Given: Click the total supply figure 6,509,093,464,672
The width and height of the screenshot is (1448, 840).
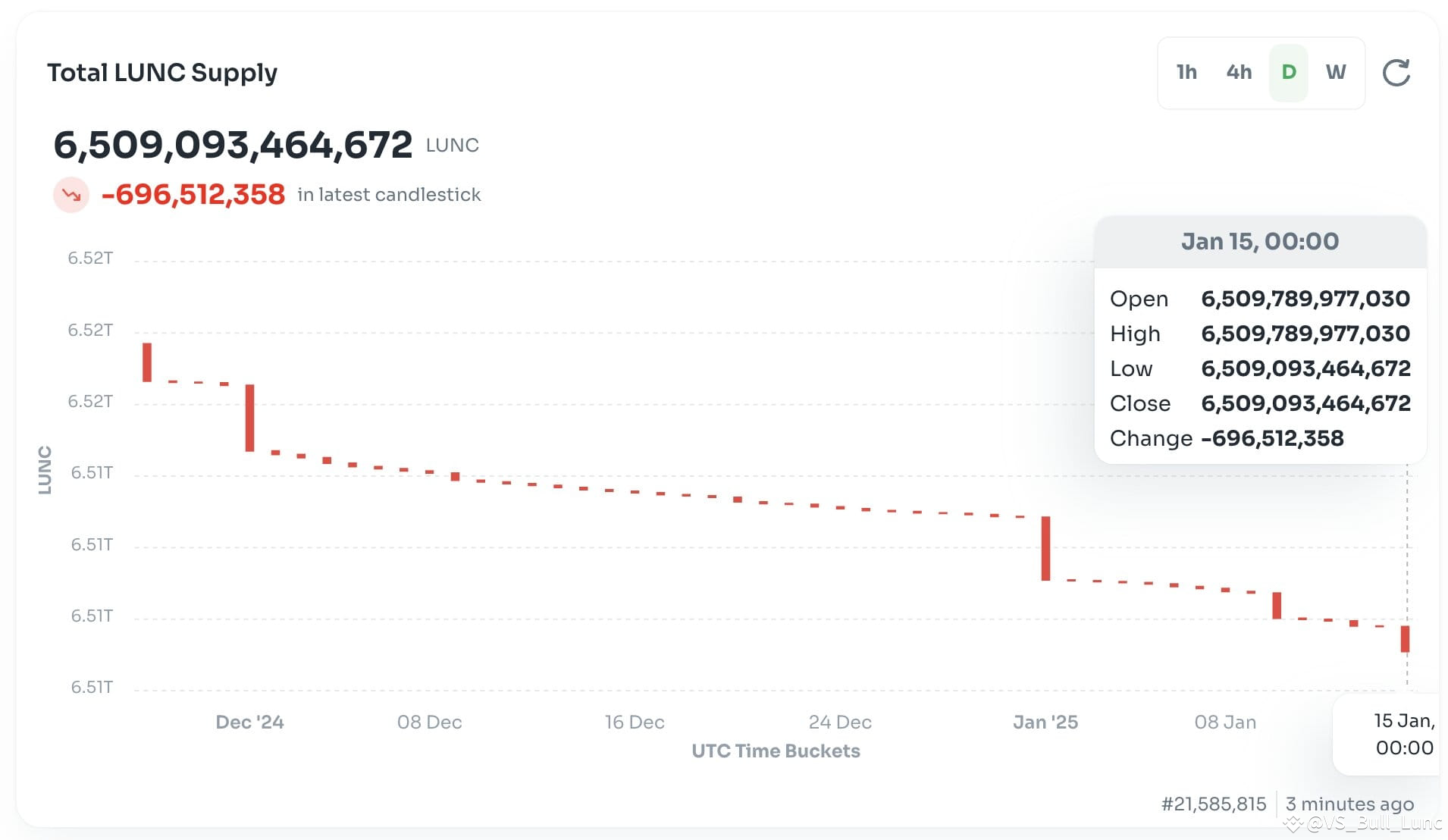Looking at the screenshot, I should (x=233, y=144).
